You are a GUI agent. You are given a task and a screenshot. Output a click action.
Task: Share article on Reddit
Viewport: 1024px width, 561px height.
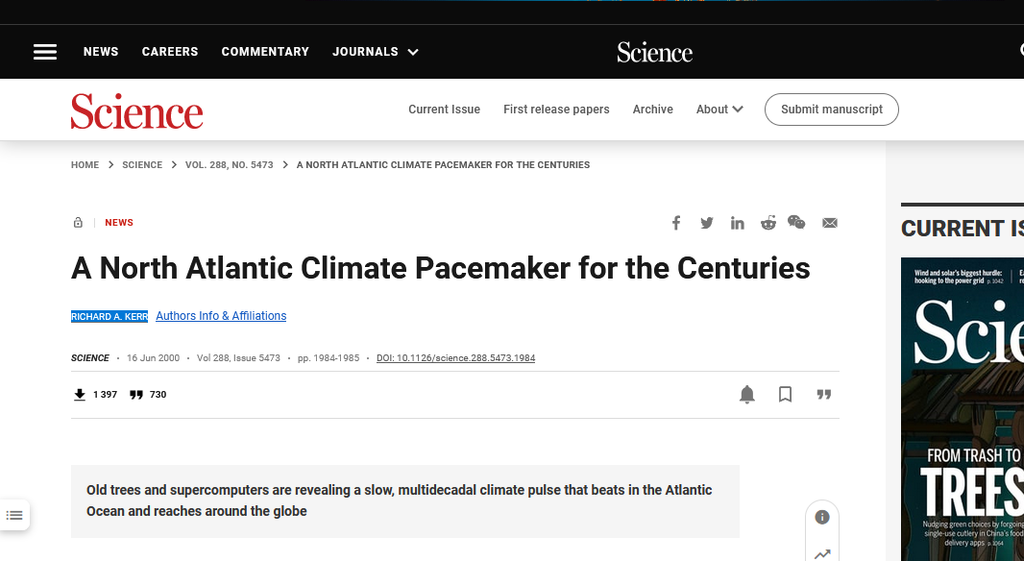(768, 223)
